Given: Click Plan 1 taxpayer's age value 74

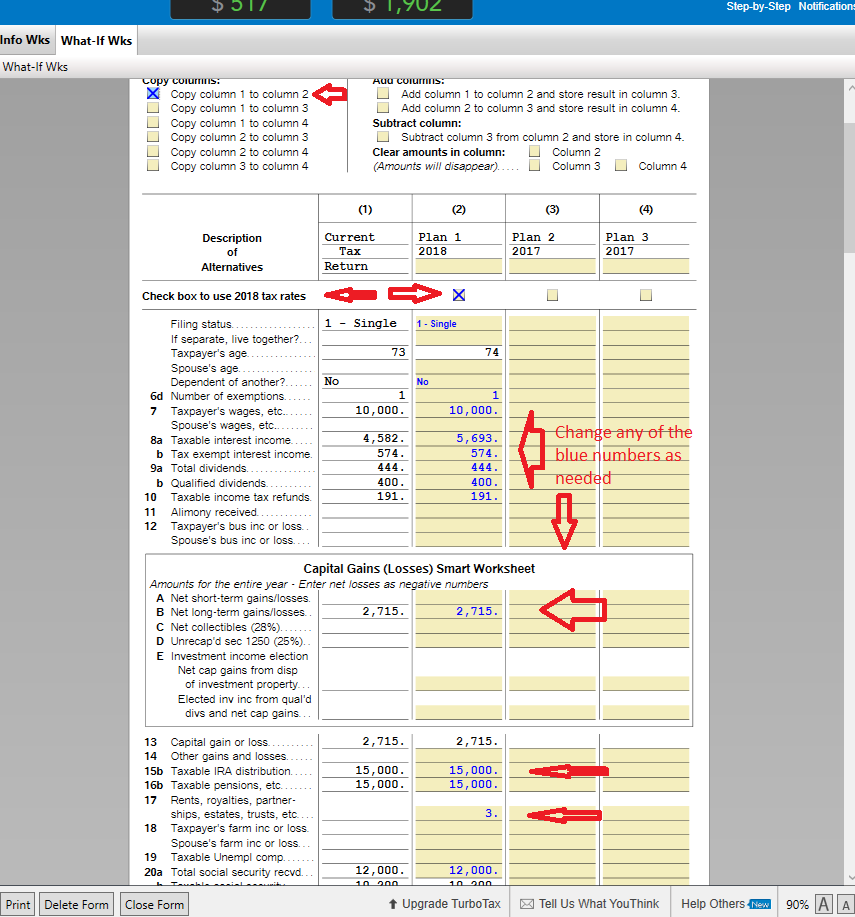Looking at the screenshot, I should [458, 352].
